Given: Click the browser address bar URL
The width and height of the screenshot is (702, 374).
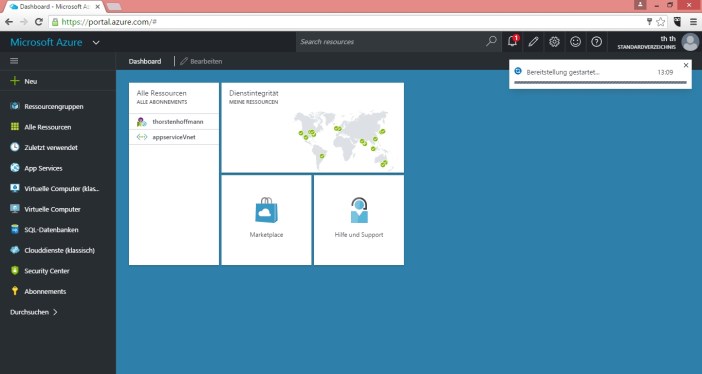Looking at the screenshot, I should tap(109, 21).
